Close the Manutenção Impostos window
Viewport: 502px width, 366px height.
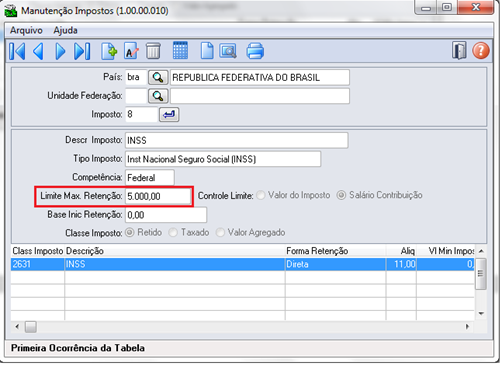click(x=476, y=7)
